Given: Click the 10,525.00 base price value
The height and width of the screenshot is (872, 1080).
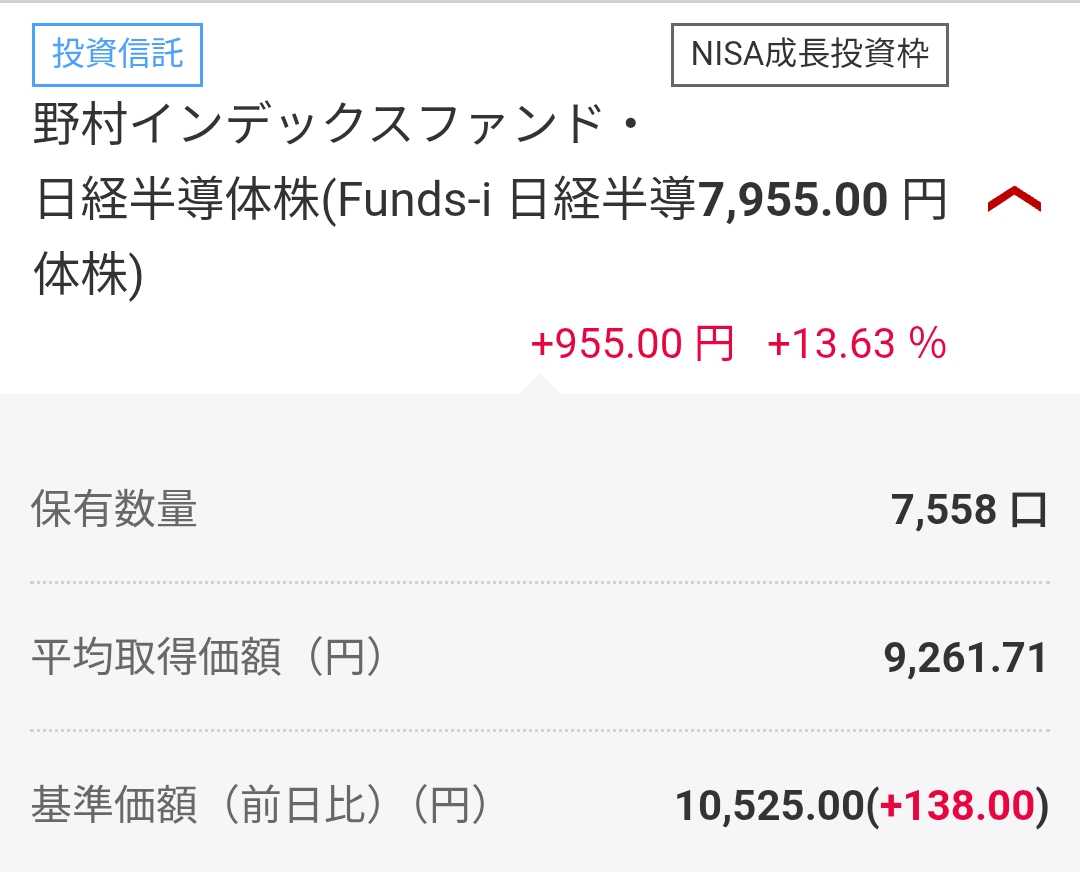Looking at the screenshot, I should coord(768,806).
